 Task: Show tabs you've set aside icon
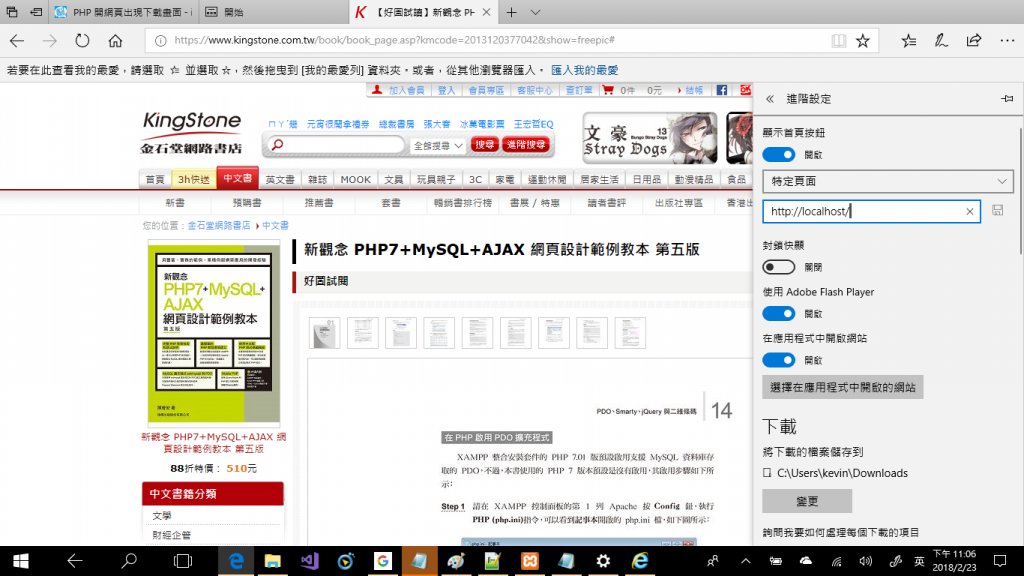[x=12, y=12]
